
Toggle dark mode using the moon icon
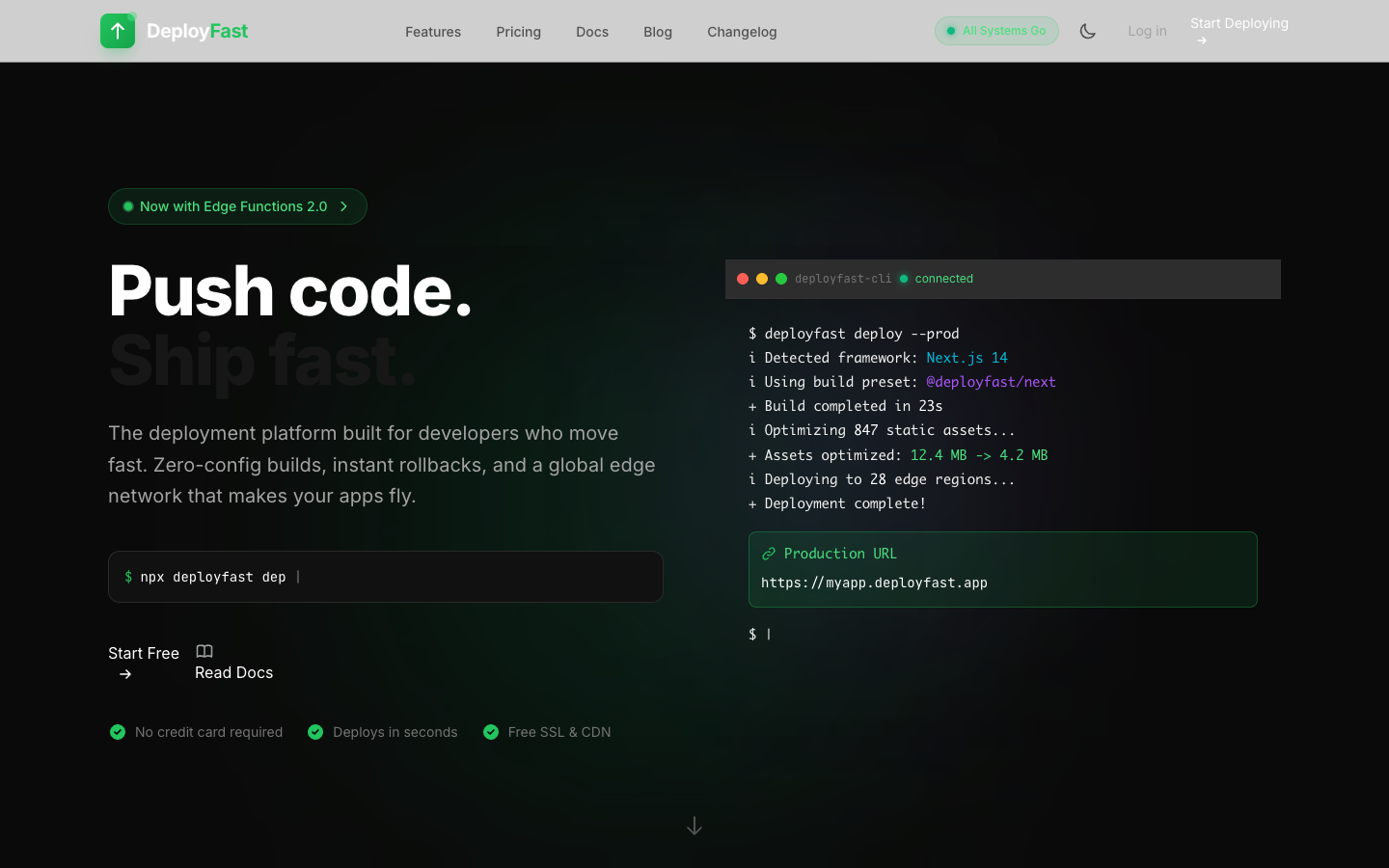pos(1088,31)
